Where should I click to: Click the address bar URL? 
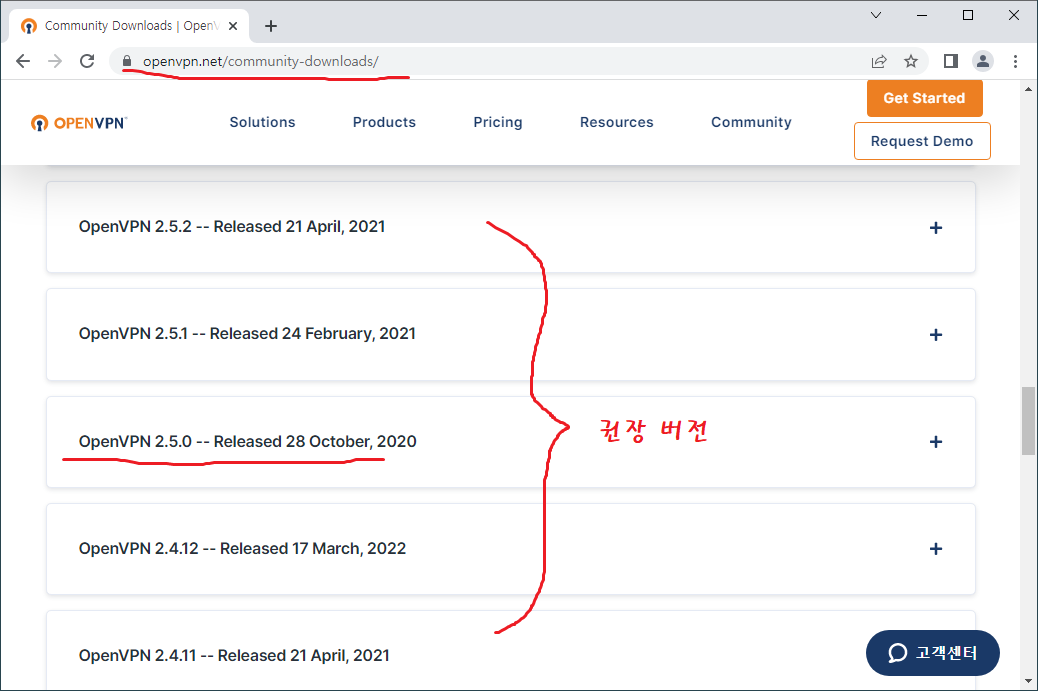261,62
